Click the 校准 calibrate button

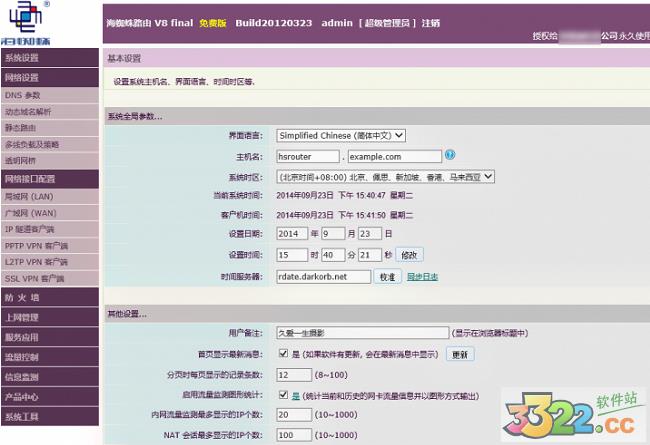pyautogui.click(x=388, y=277)
